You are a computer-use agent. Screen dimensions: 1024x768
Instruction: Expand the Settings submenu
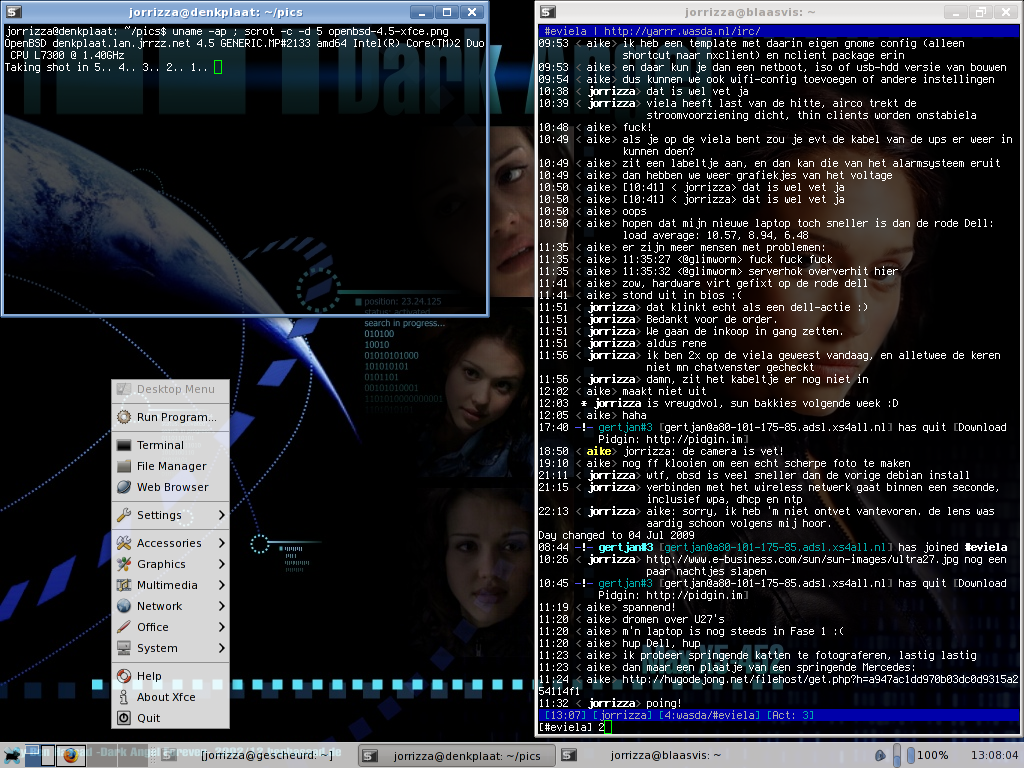point(170,515)
